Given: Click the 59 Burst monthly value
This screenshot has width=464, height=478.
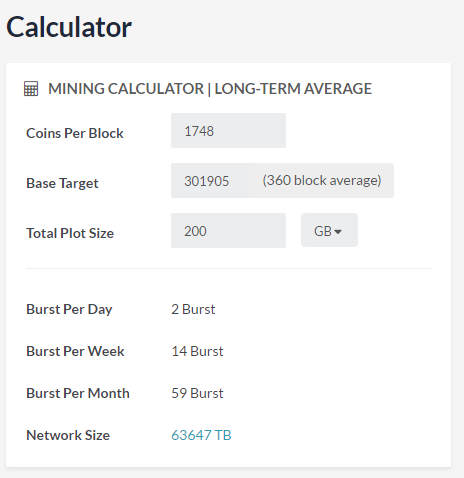Looking at the screenshot, I should (x=197, y=393).
